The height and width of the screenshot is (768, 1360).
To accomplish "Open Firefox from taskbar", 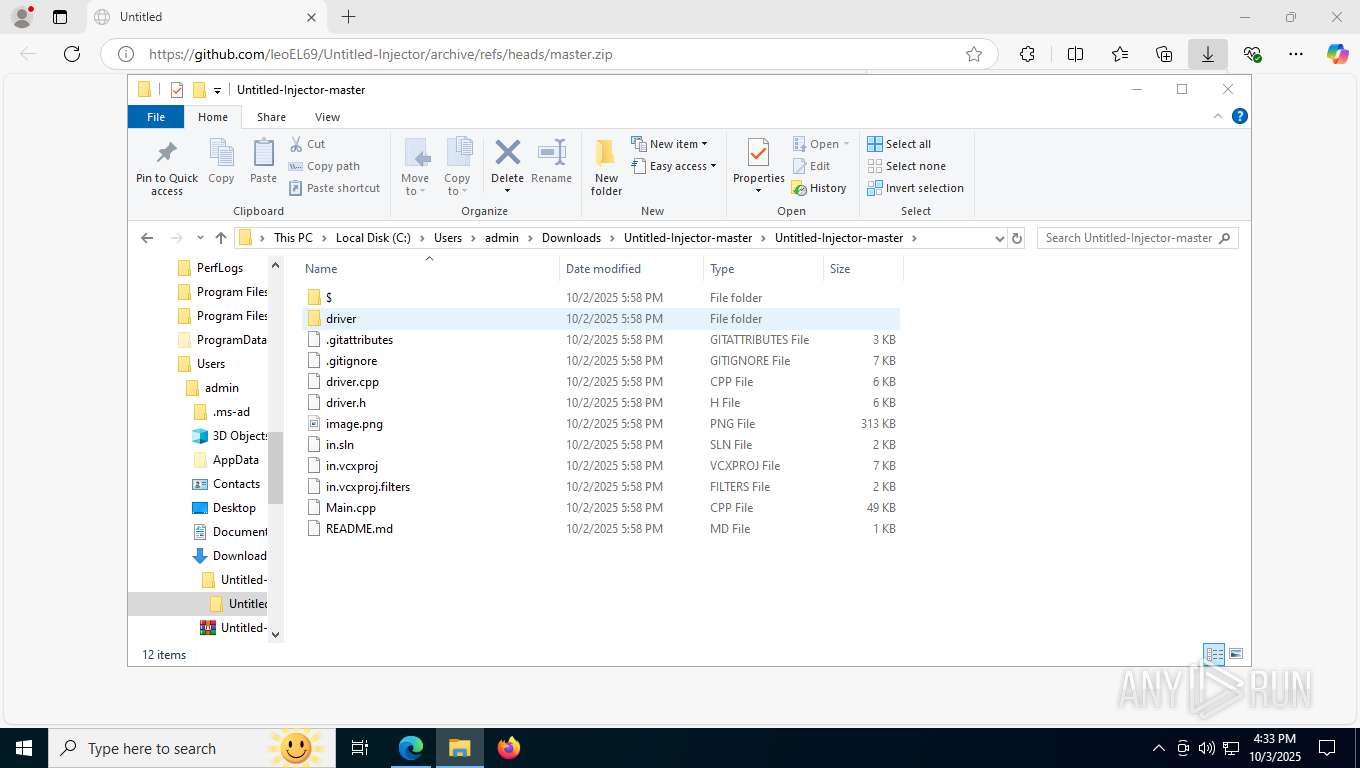I will (508, 748).
